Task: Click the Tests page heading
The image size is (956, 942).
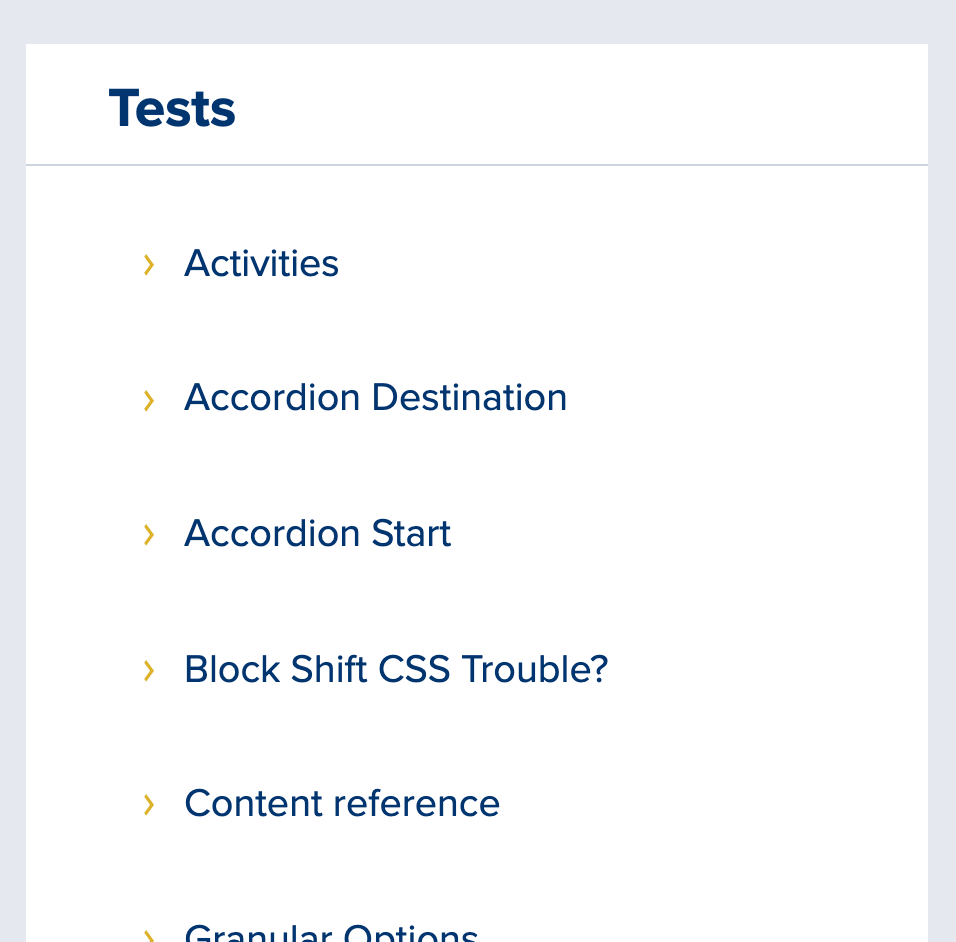Action: click(x=172, y=108)
